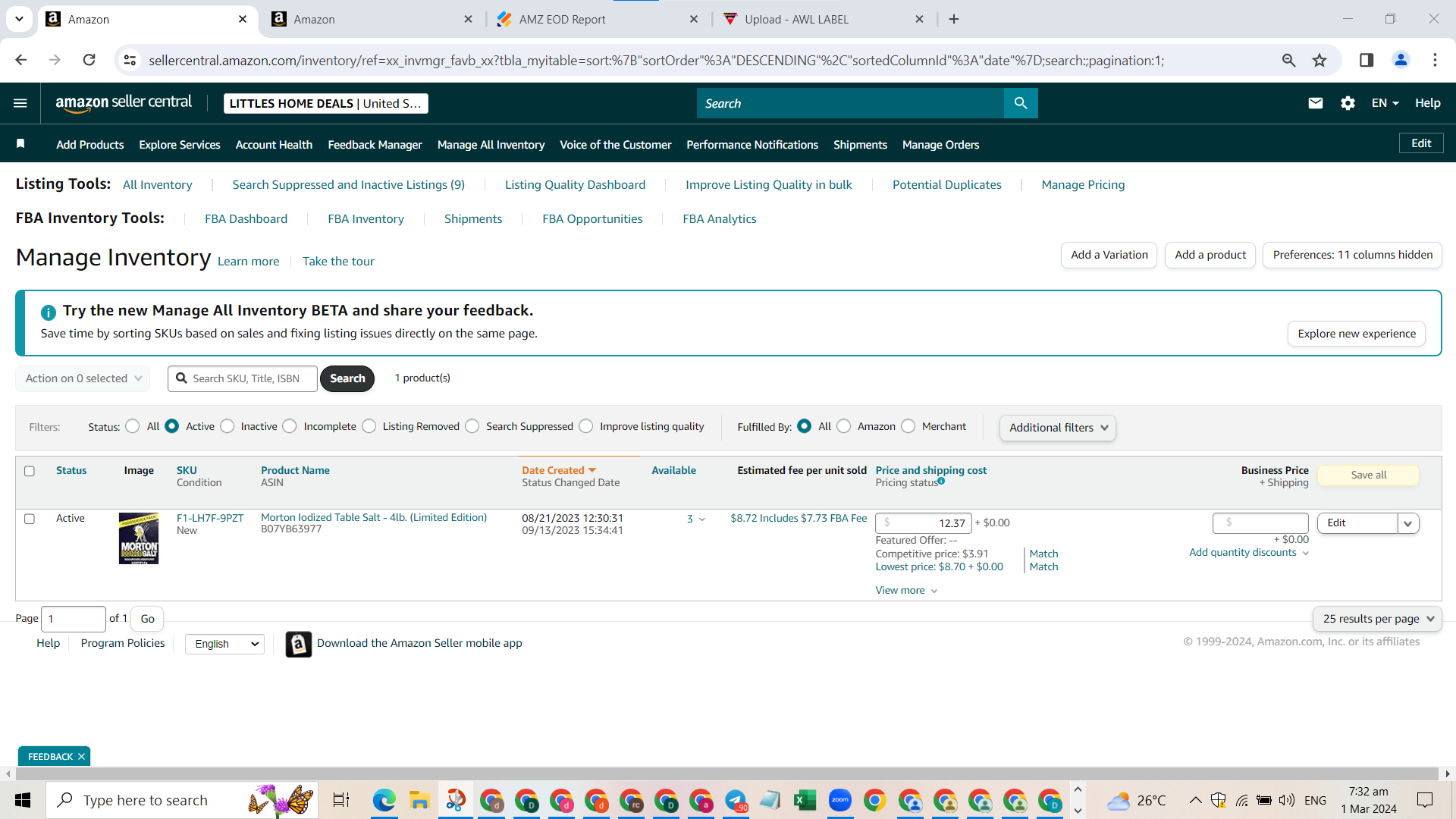This screenshot has height=819, width=1456.
Task: Expand the Available quantity chevron
Action: click(701, 519)
